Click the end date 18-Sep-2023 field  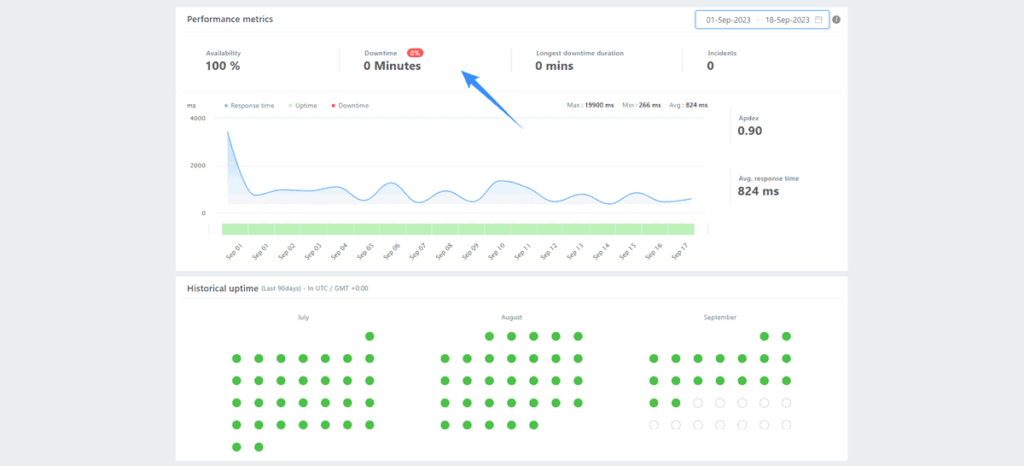[789, 19]
